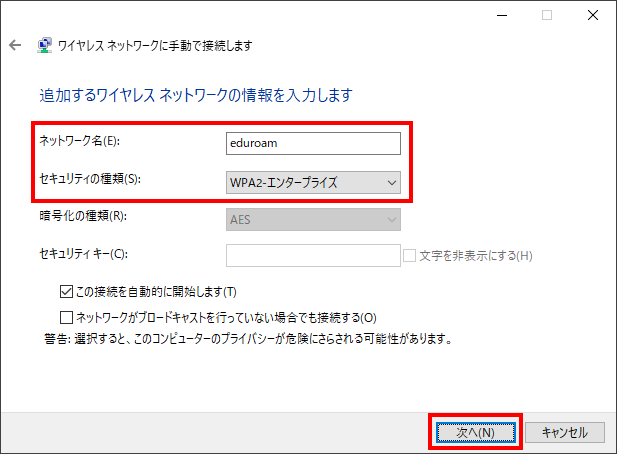This screenshot has height=454, width=617.
Task: Click the 暗号化の種類(R) label
Action: pos(83,216)
